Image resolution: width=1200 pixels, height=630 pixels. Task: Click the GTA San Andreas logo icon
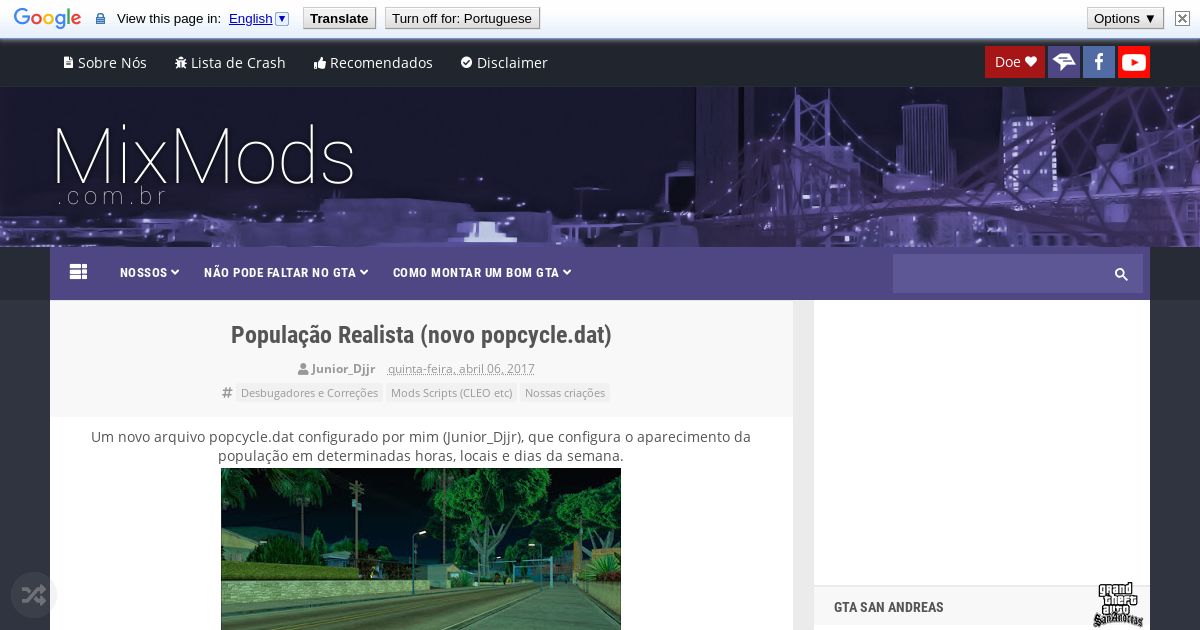click(x=1118, y=604)
